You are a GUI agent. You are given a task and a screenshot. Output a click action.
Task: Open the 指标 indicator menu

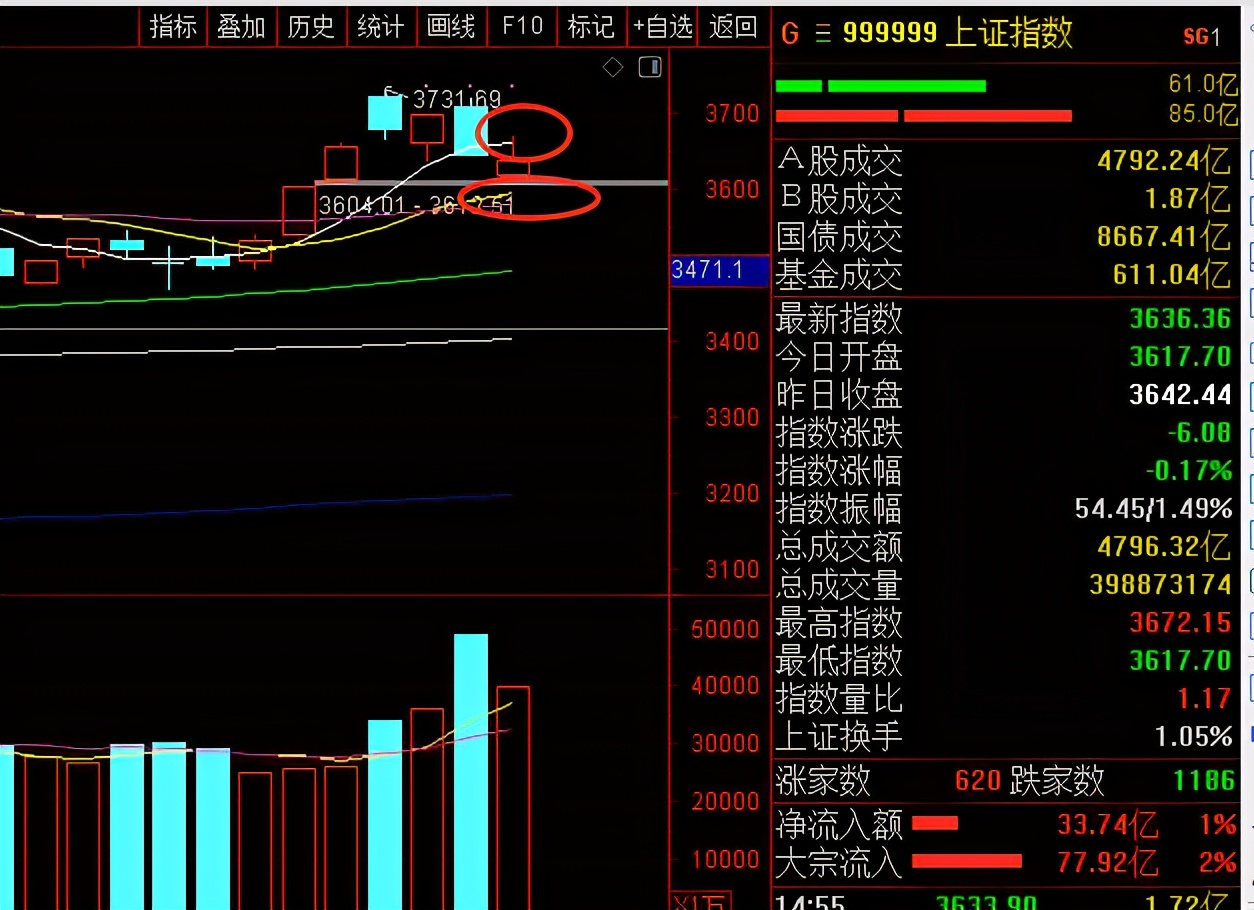(x=173, y=27)
